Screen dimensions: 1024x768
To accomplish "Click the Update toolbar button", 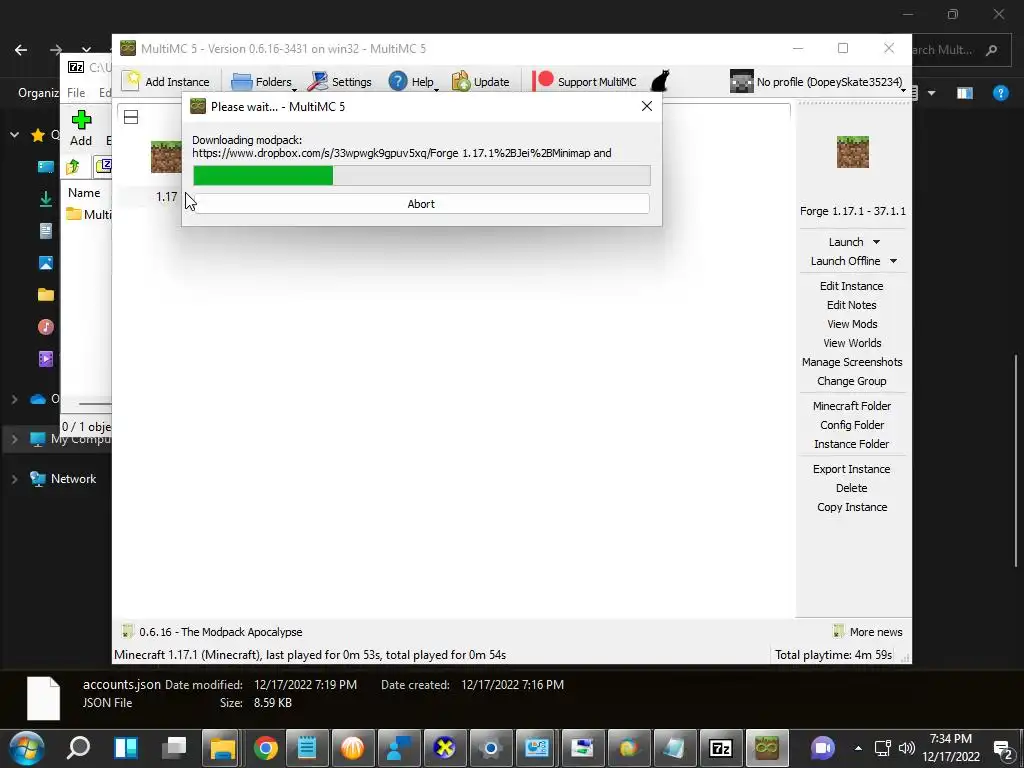I will pos(481,82).
